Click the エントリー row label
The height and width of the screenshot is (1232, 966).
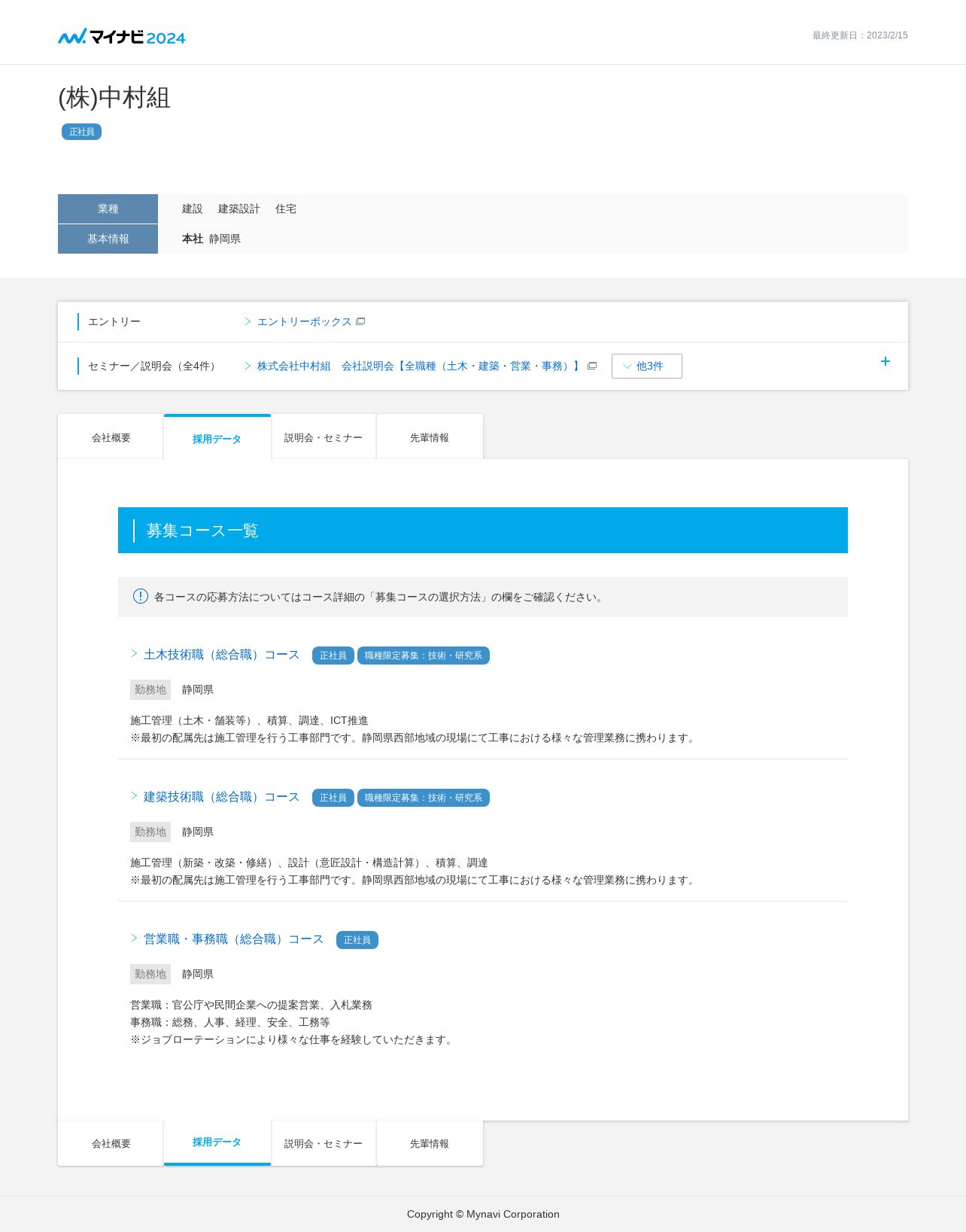pos(114,321)
